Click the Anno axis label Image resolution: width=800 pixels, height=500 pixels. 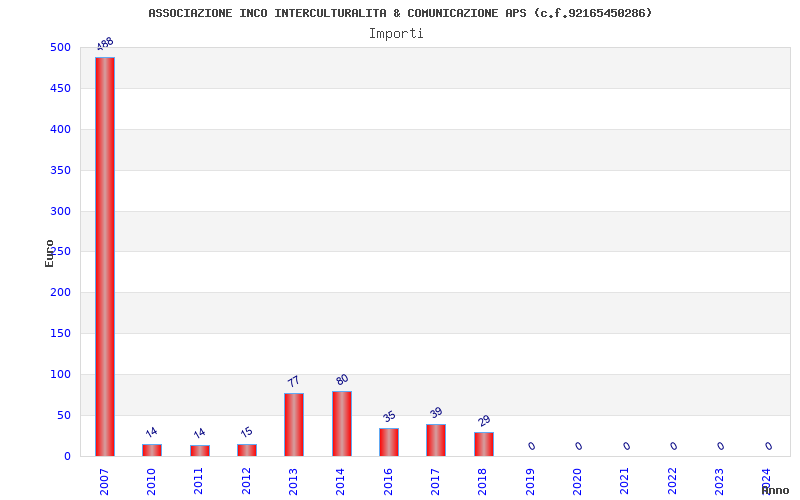tap(776, 491)
